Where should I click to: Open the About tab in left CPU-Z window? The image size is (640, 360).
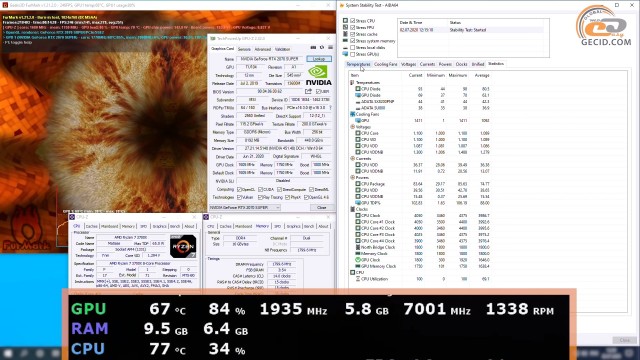(x=189, y=226)
